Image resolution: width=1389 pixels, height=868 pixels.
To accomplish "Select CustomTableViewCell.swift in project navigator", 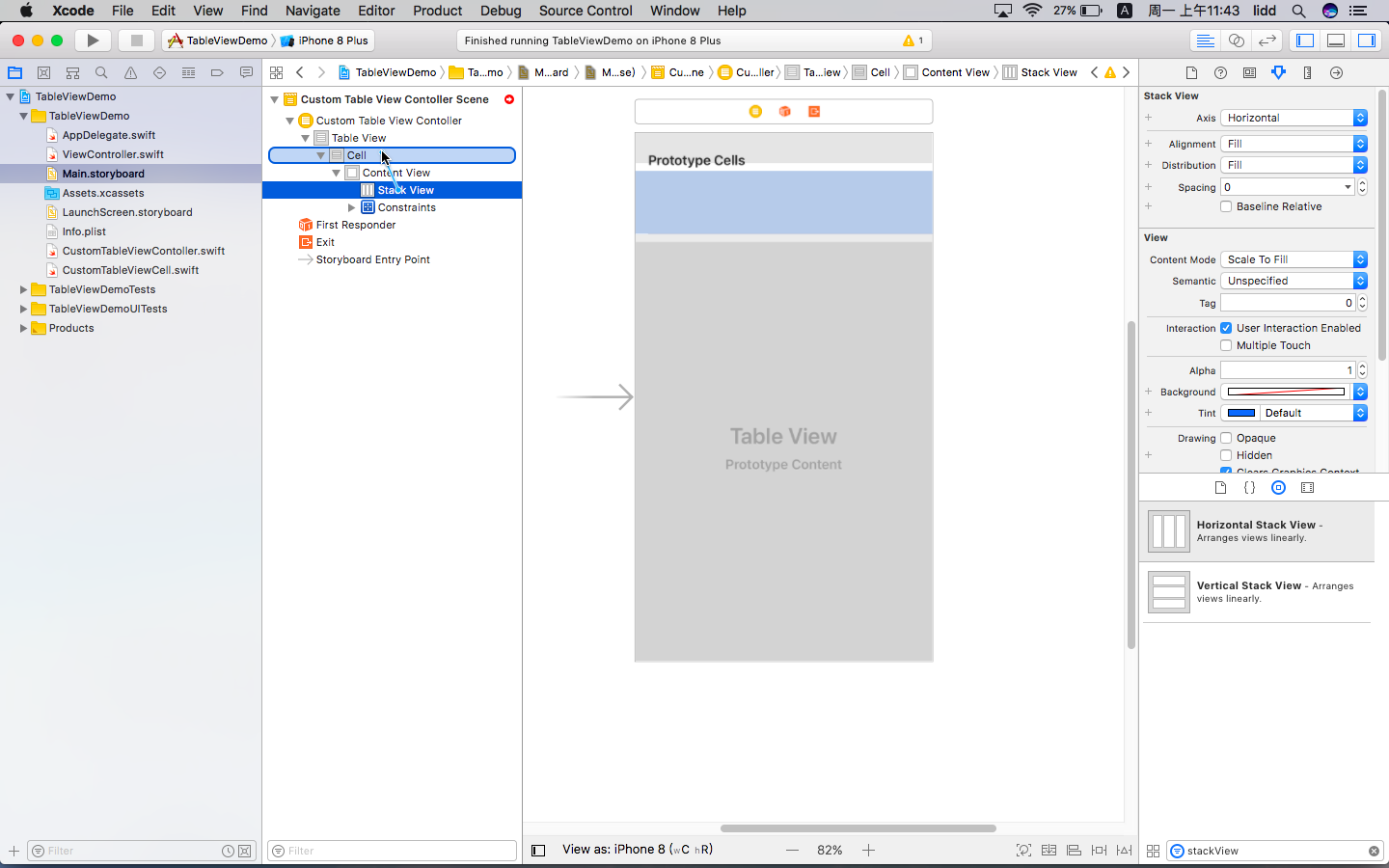I will click(x=130, y=270).
